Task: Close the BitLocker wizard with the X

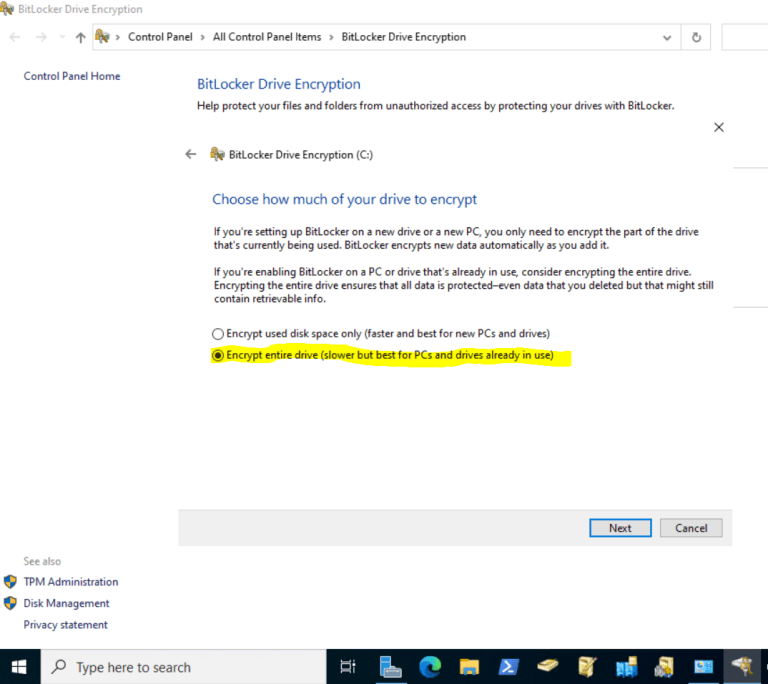Action: pos(719,127)
